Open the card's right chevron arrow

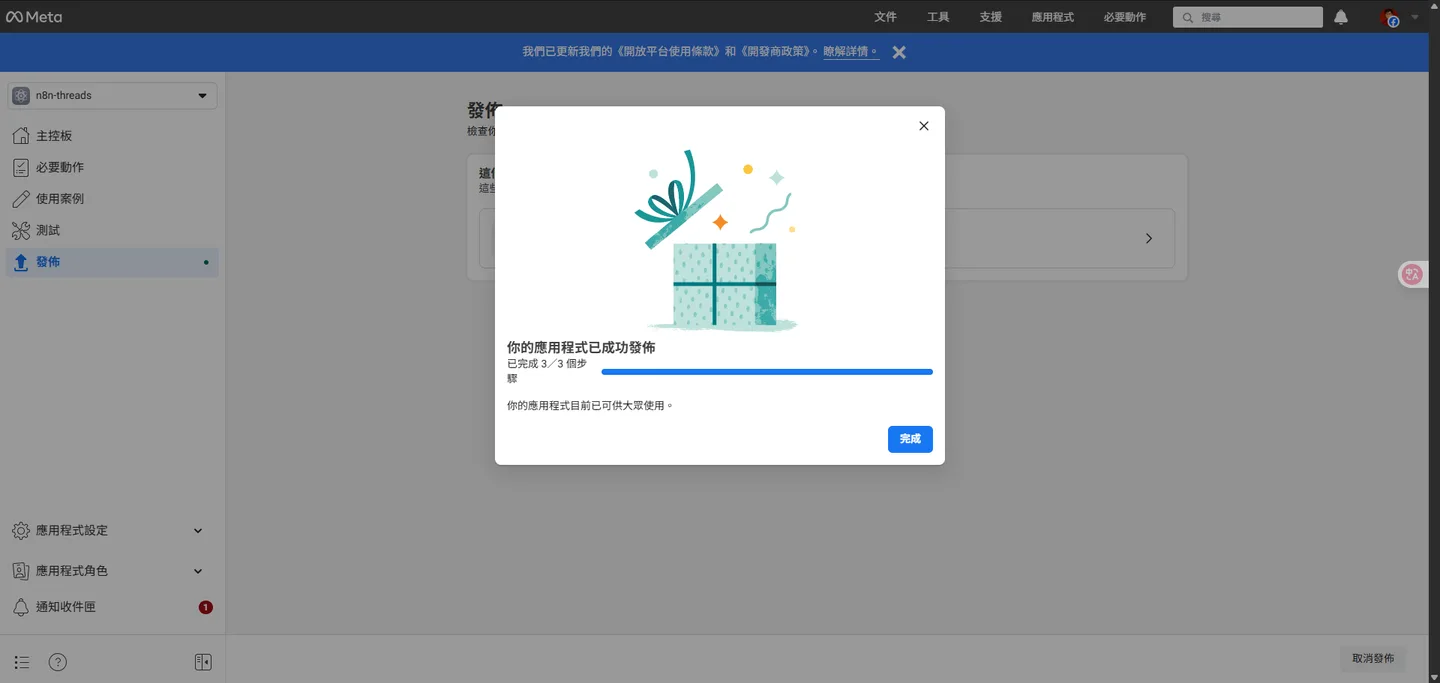pyautogui.click(x=1149, y=239)
